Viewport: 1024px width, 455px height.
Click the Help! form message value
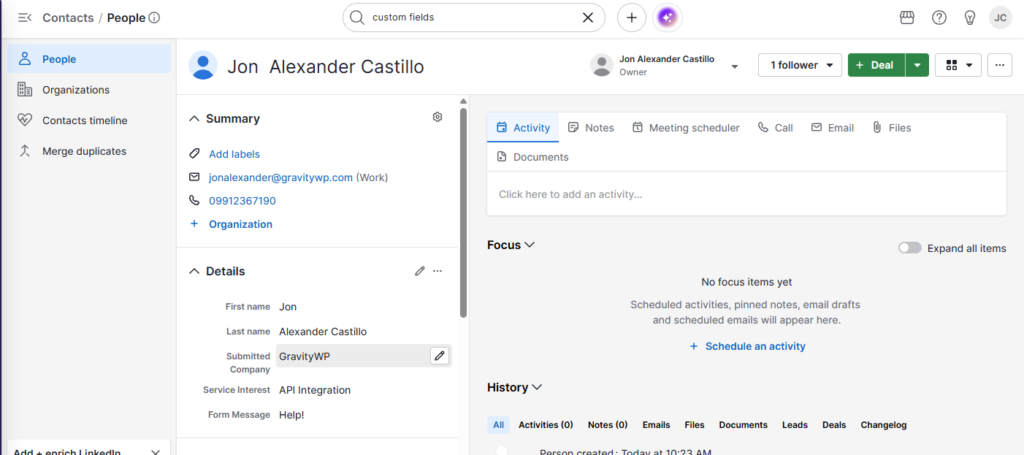tap(292, 415)
